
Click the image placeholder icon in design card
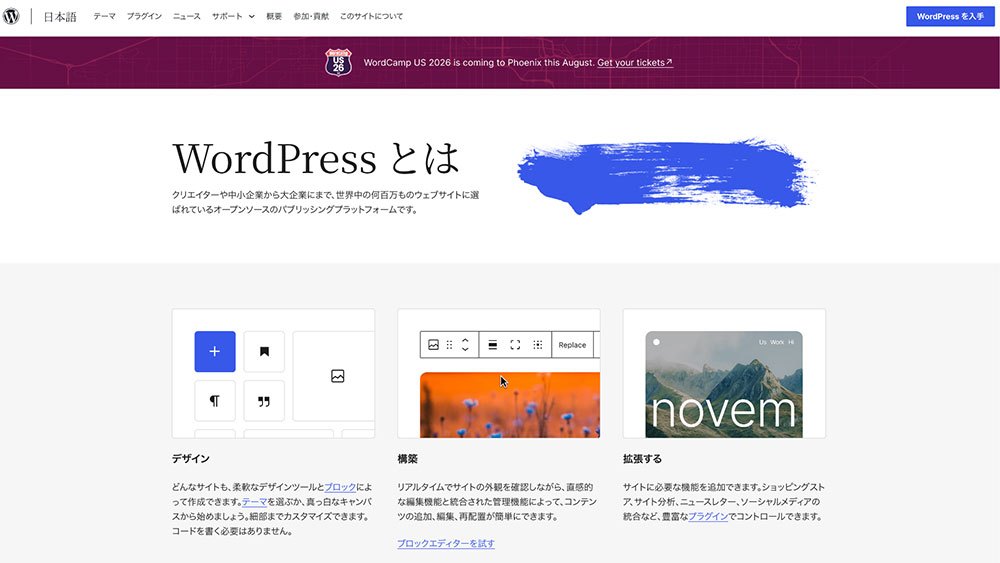(x=337, y=376)
